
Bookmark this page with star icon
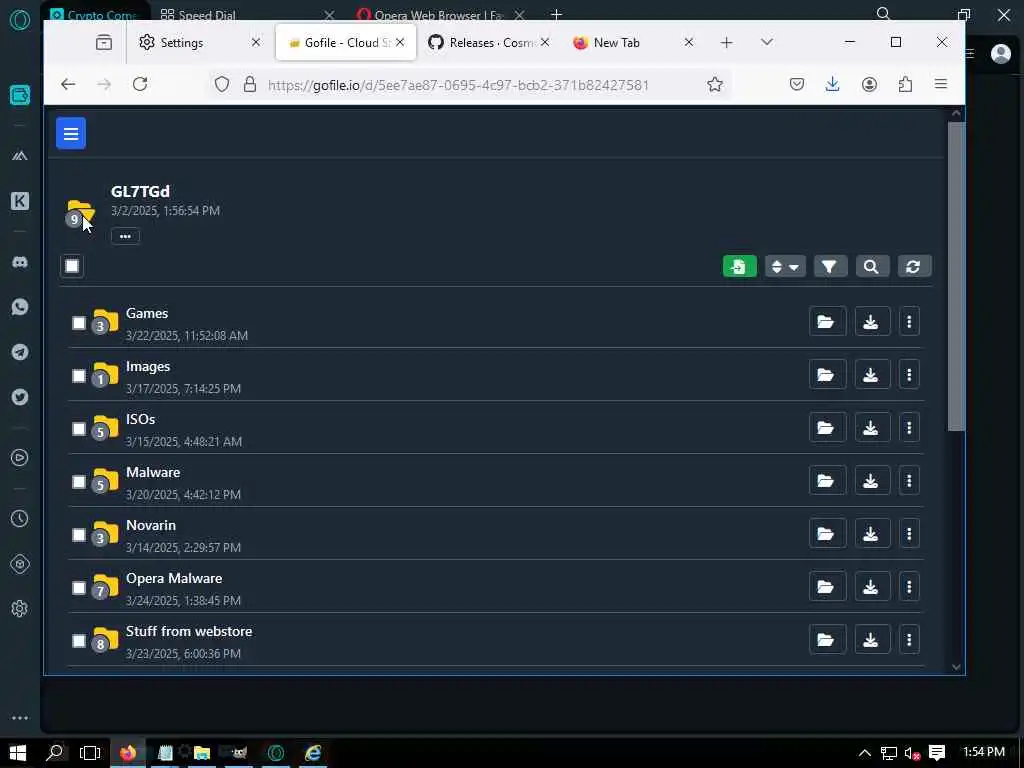(715, 84)
